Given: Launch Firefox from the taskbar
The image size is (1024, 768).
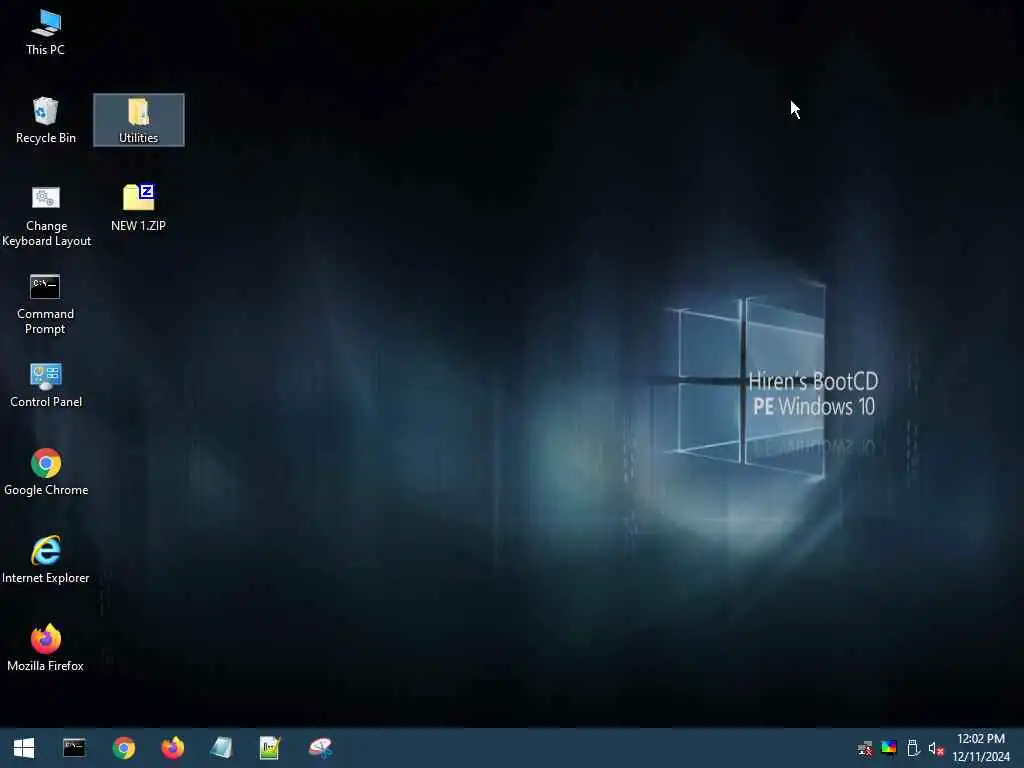Looking at the screenshot, I should pos(172,748).
